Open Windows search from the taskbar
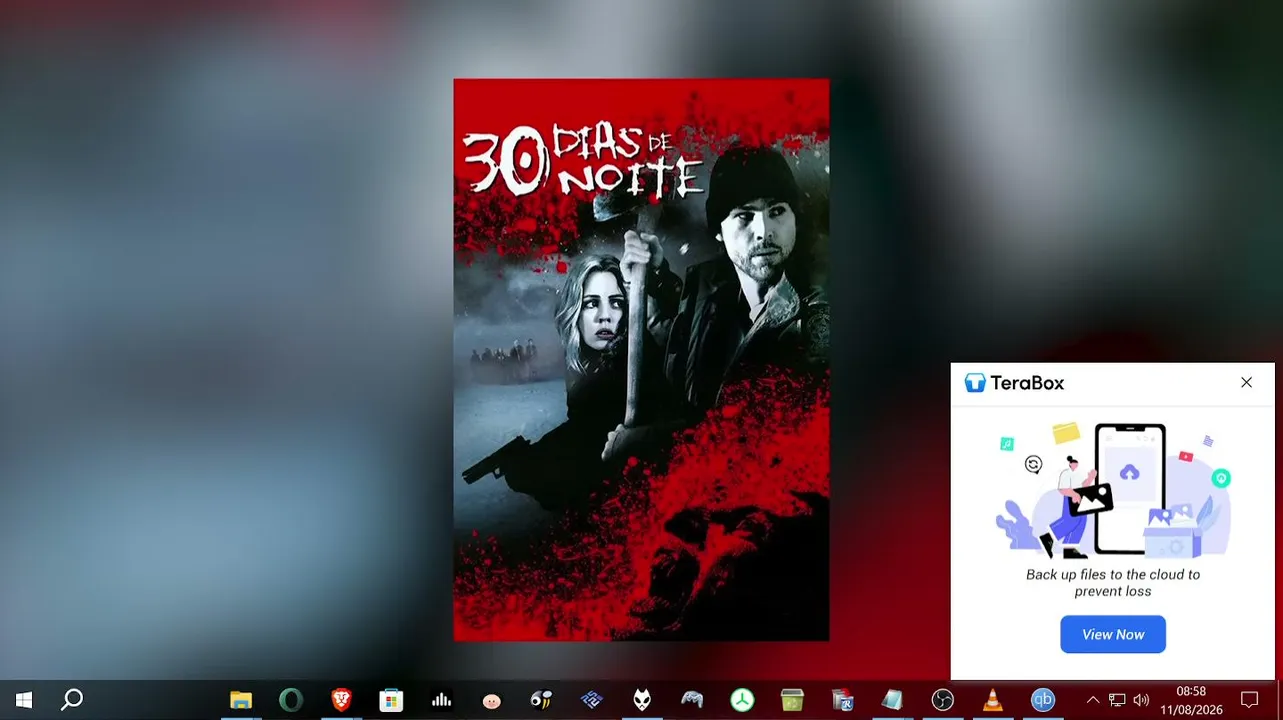 pyautogui.click(x=72, y=700)
